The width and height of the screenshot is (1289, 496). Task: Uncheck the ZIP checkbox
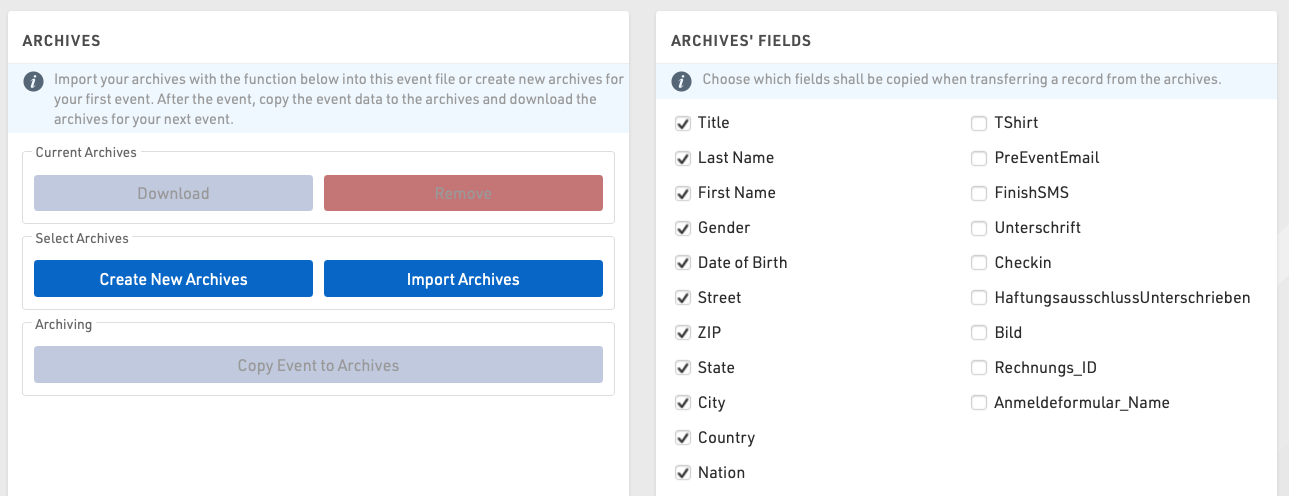coord(683,333)
